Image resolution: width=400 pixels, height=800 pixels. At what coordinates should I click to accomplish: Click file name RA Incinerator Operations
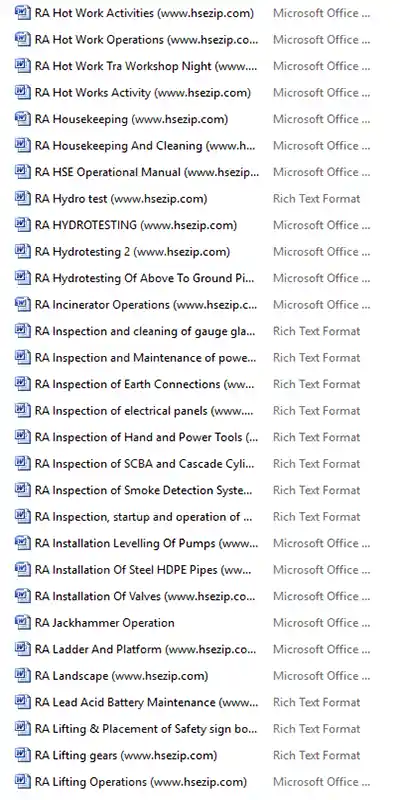[x=146, y=305]
